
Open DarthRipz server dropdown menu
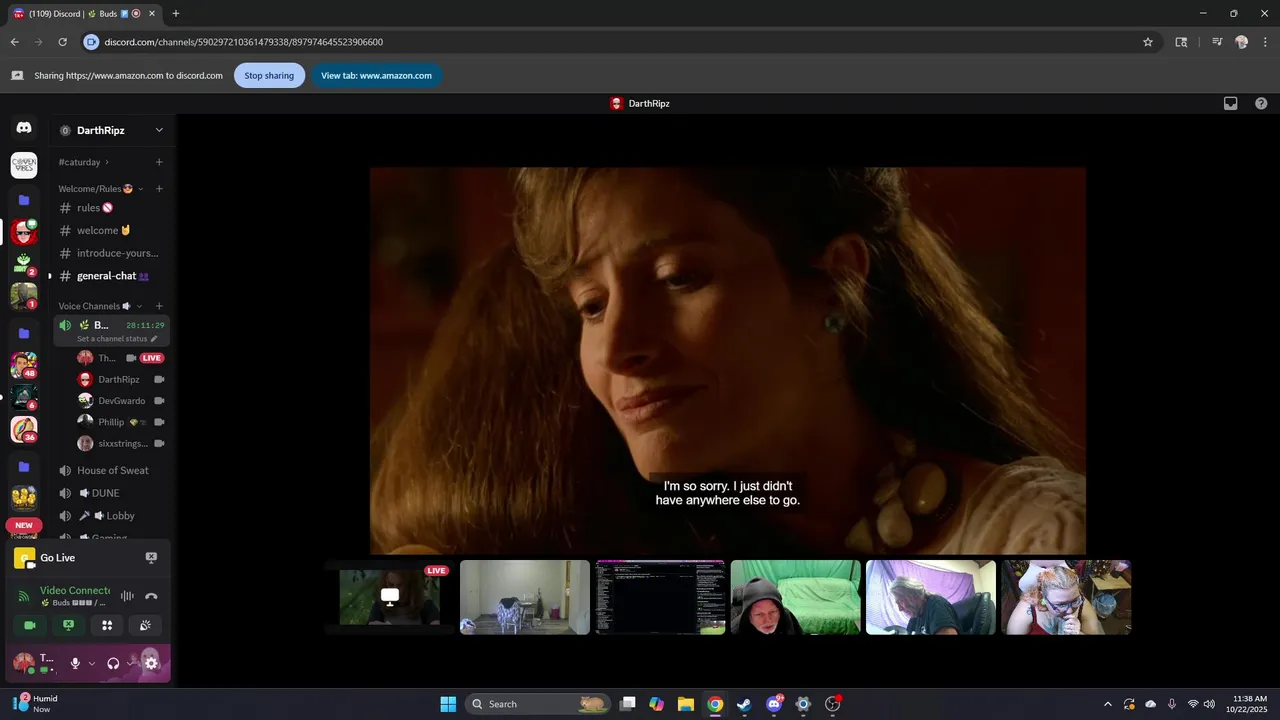pyautogui.click(x=158, y=130)
